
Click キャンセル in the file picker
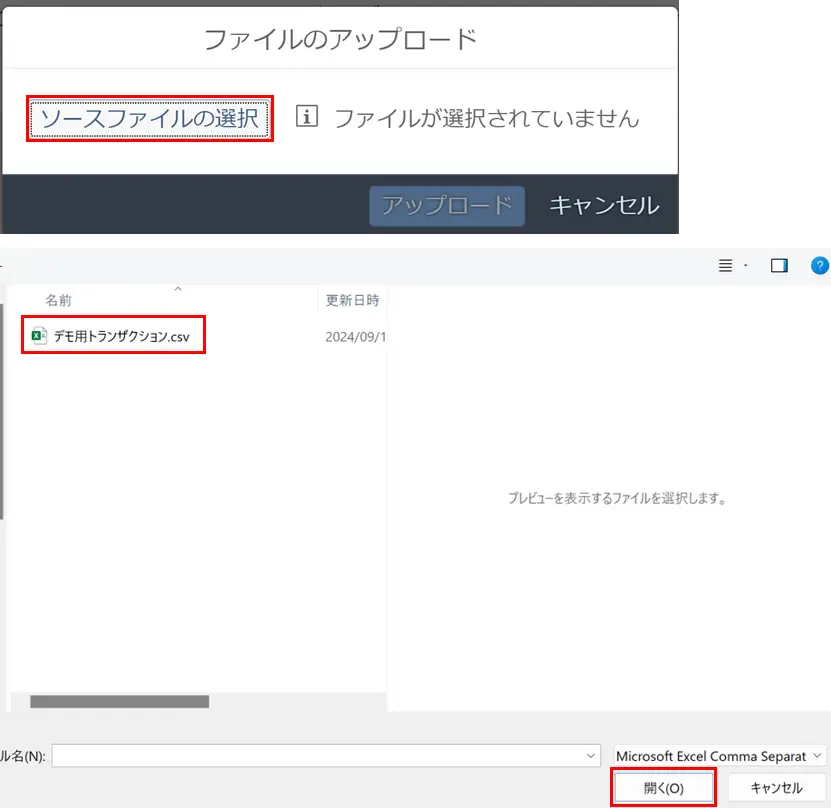click(x=776, y=788)
